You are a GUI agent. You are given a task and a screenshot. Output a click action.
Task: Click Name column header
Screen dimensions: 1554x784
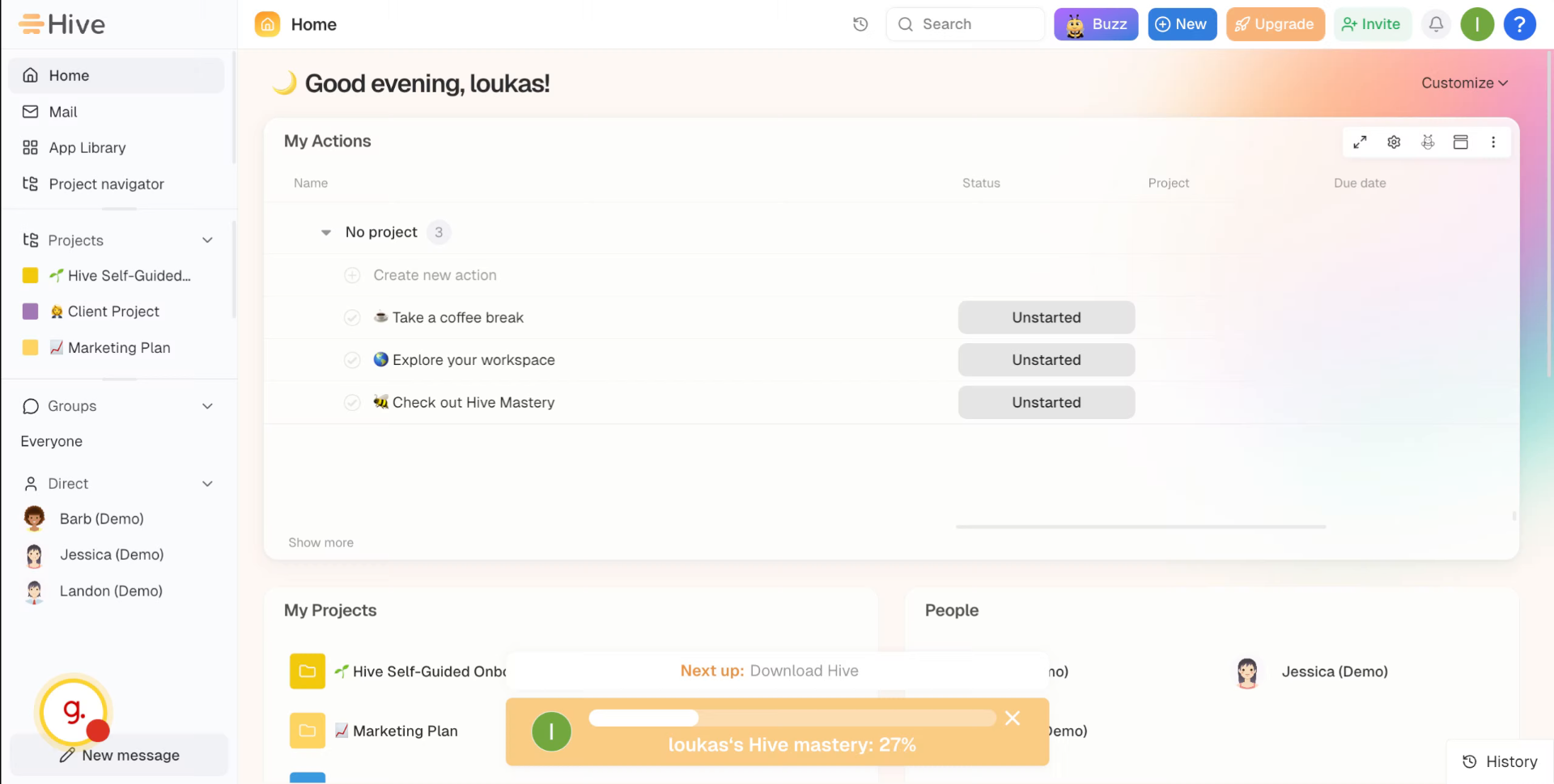(311, 184)
